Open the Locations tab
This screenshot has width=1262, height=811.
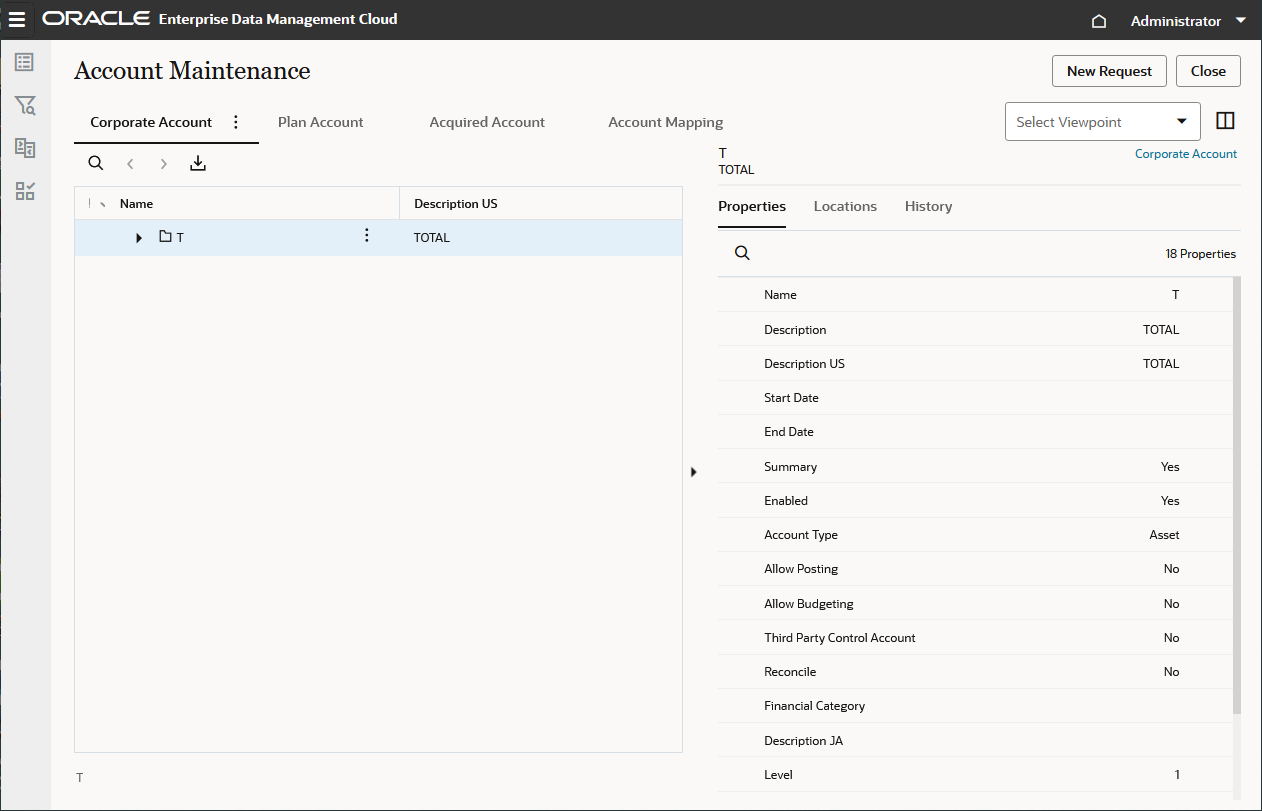[845, 206]
